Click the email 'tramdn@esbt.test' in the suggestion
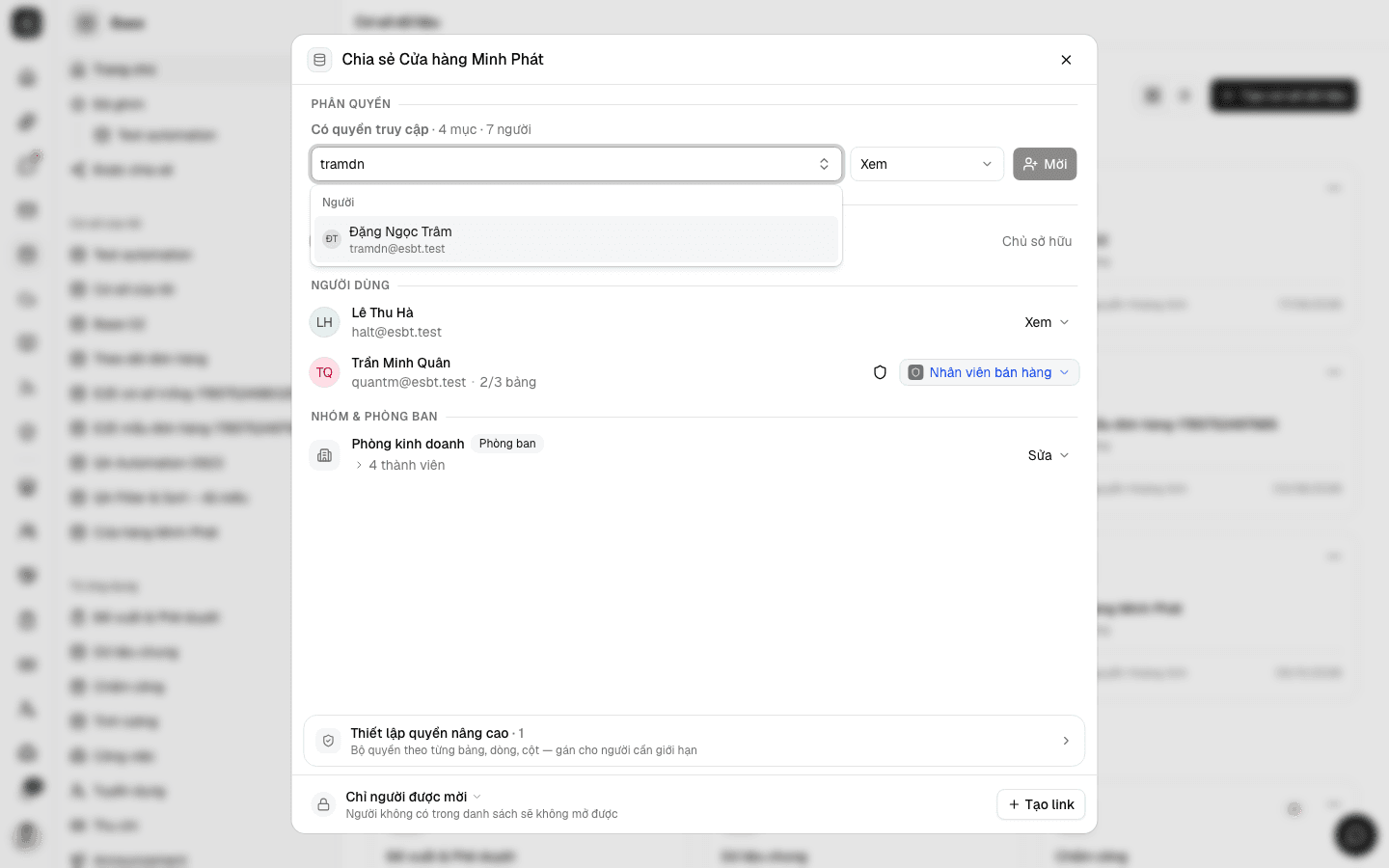The width and height of the screenshot is (1389, 868). (x=397, y=249)
